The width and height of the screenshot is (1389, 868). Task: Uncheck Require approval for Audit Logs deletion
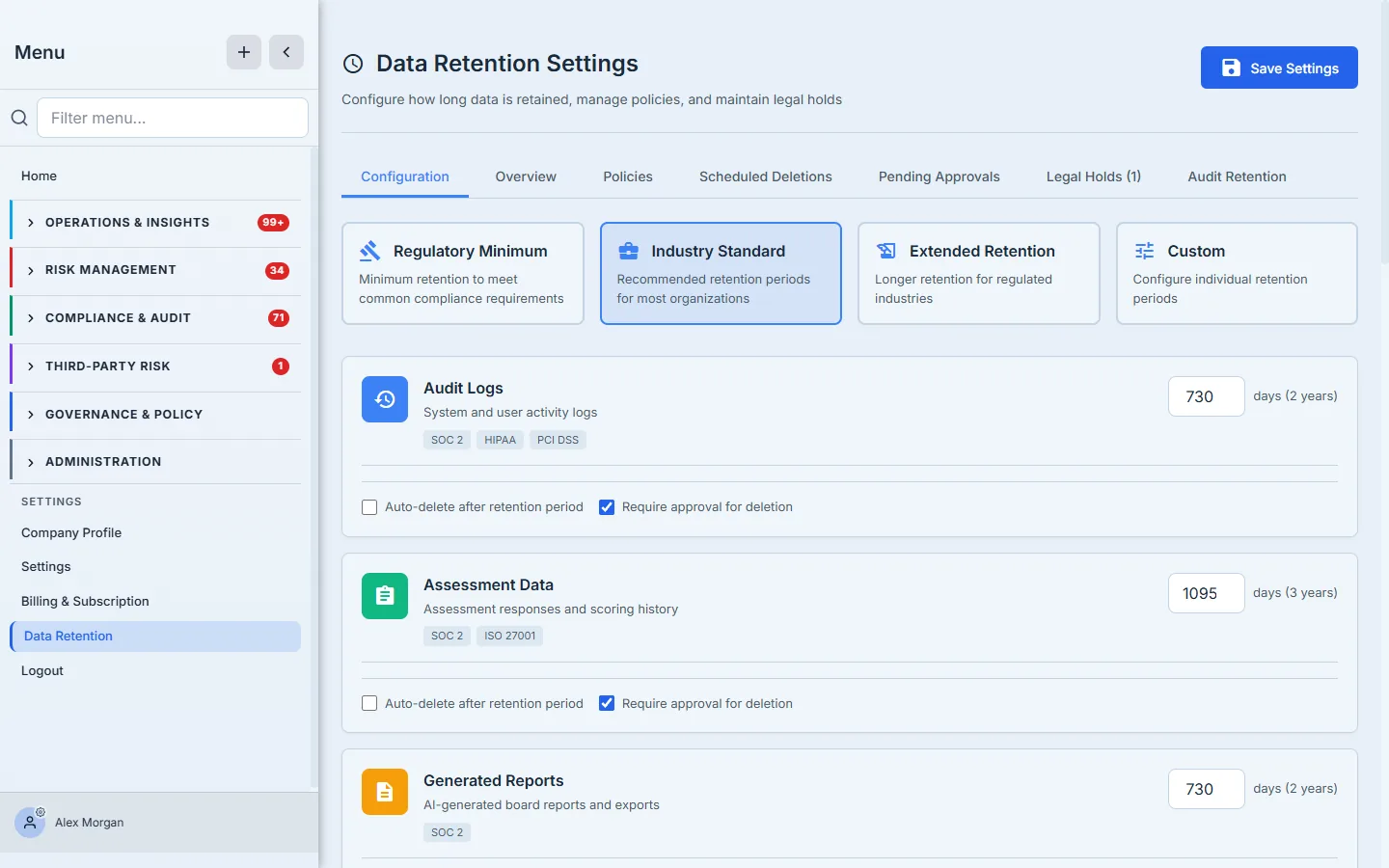click(607, 507)
